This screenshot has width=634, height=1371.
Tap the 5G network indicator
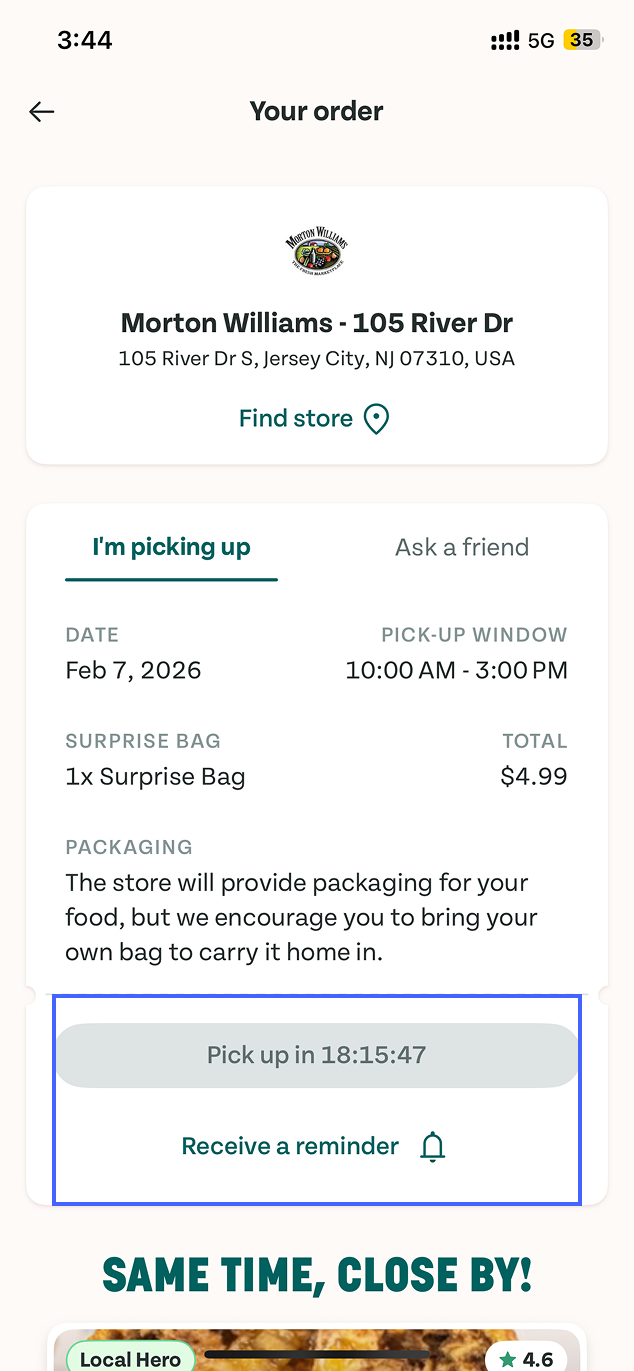pos(541,41)
